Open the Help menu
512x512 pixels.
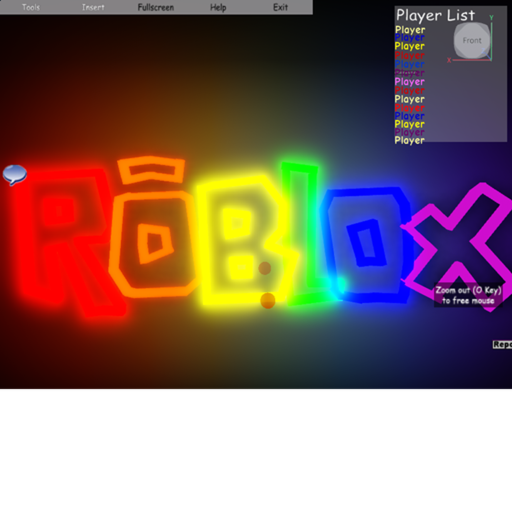point(218,7)
